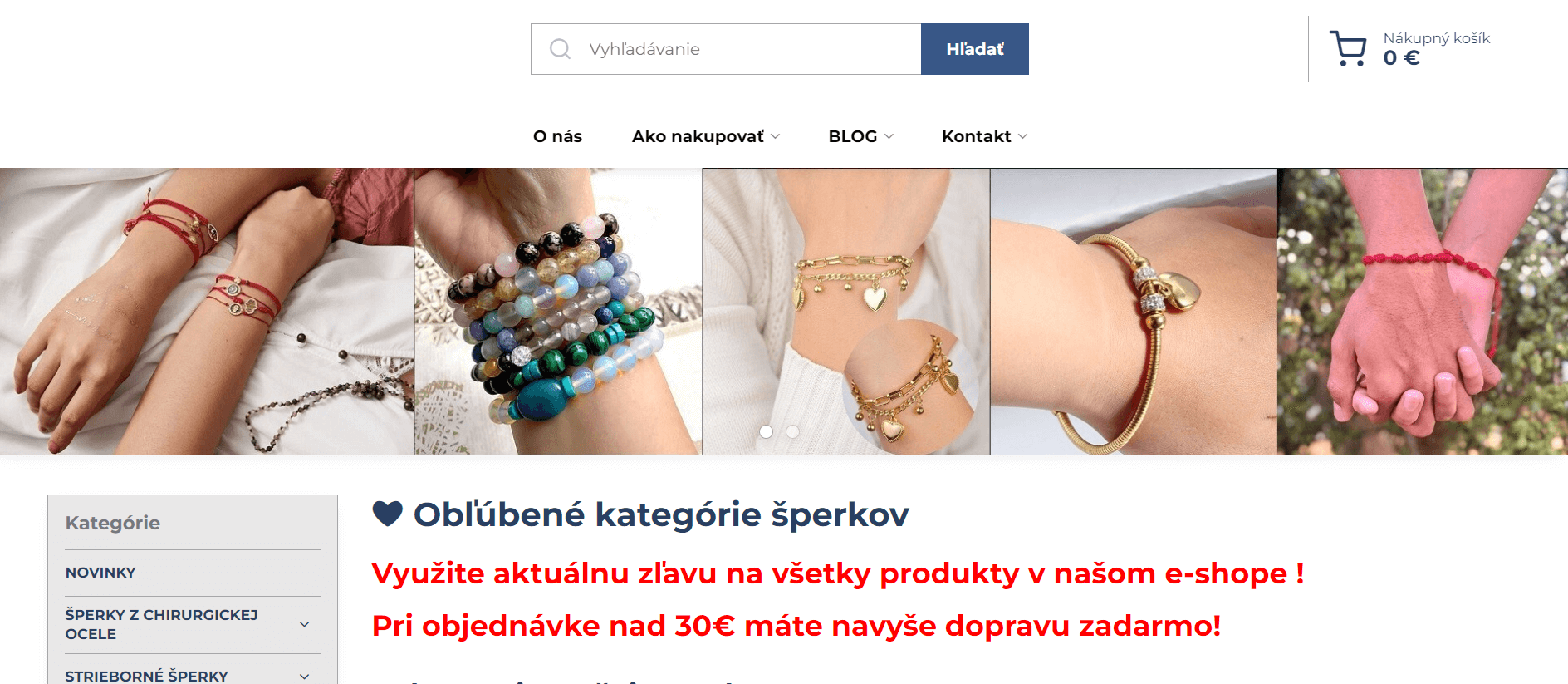Open the Novinky category link
Image resolution: width=1568 pixels, height=684 pixels.
[100, 573]
